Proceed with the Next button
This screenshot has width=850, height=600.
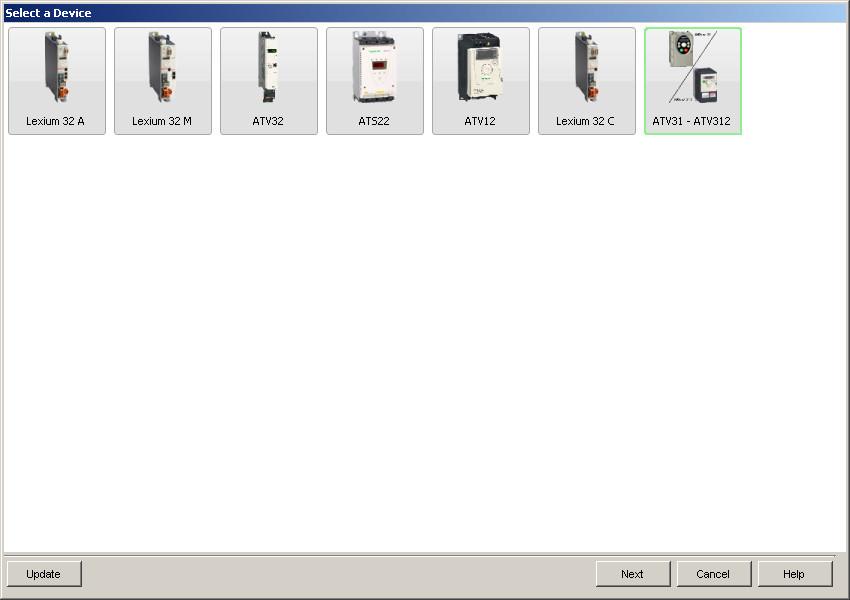click(x=633, y=573)
